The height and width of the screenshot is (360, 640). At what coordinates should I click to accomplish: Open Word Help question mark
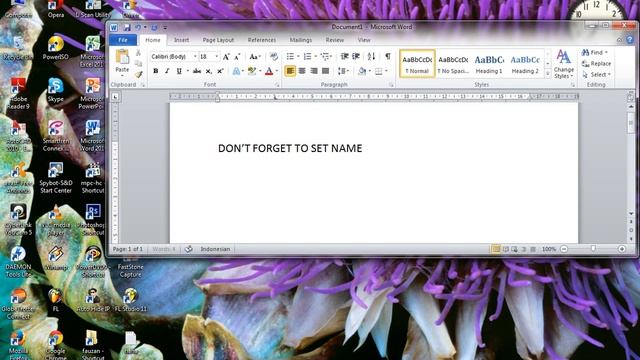(x=629, y=40)
